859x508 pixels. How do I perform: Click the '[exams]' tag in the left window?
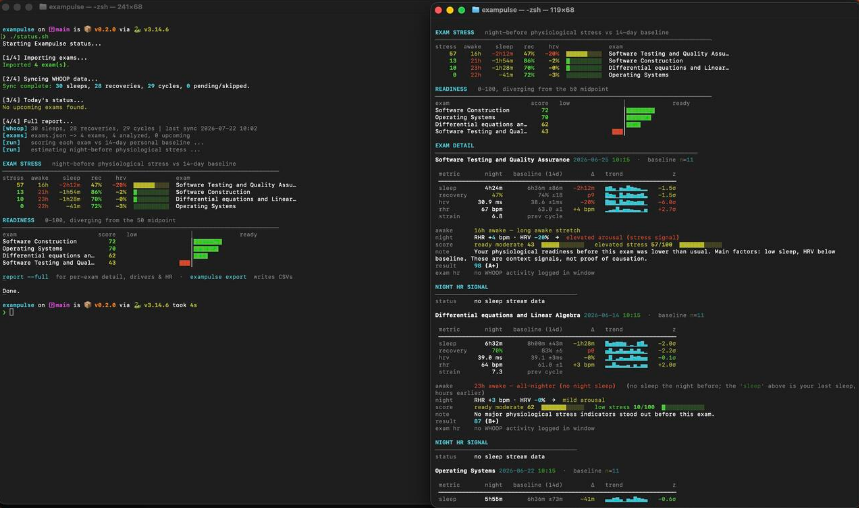click(x=15, y=136)
